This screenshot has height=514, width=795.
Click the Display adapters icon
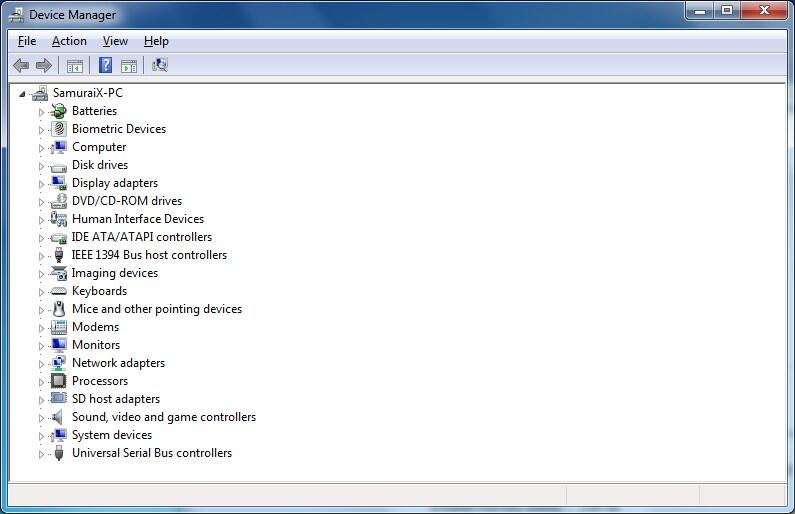[x=59, y=183]
